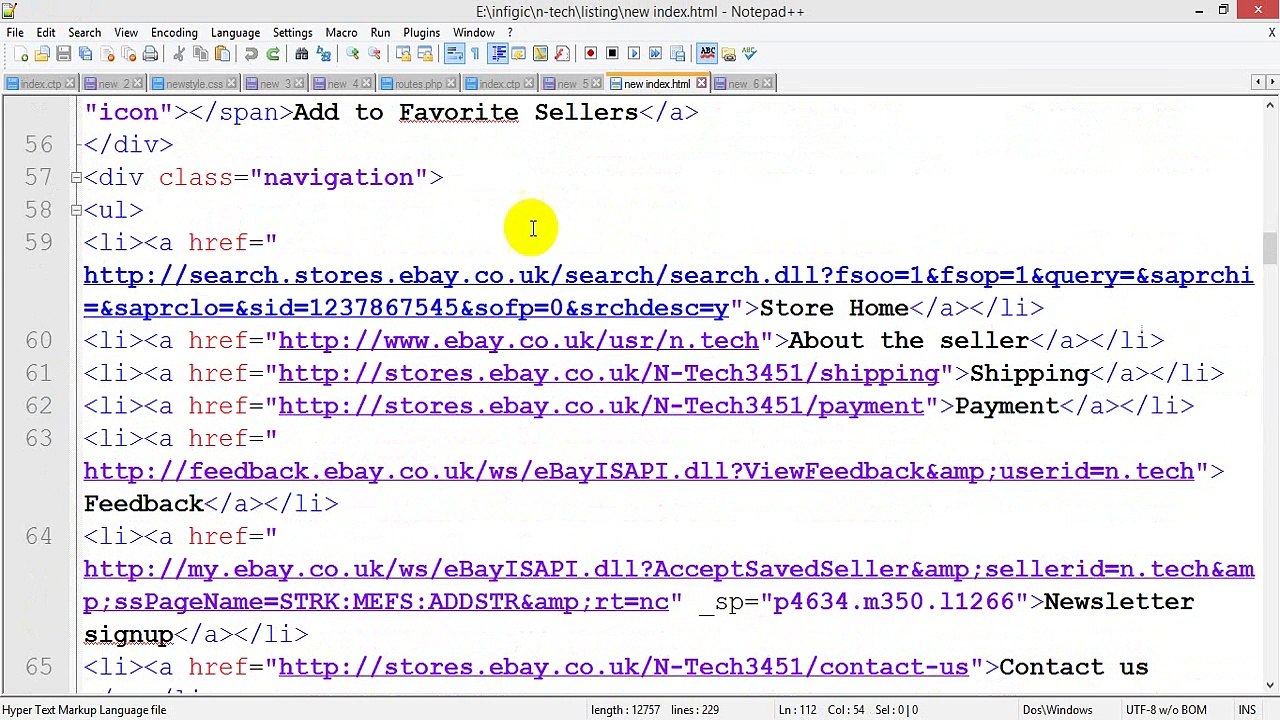Undo last edit with toolbar arrow

[251, 54]
